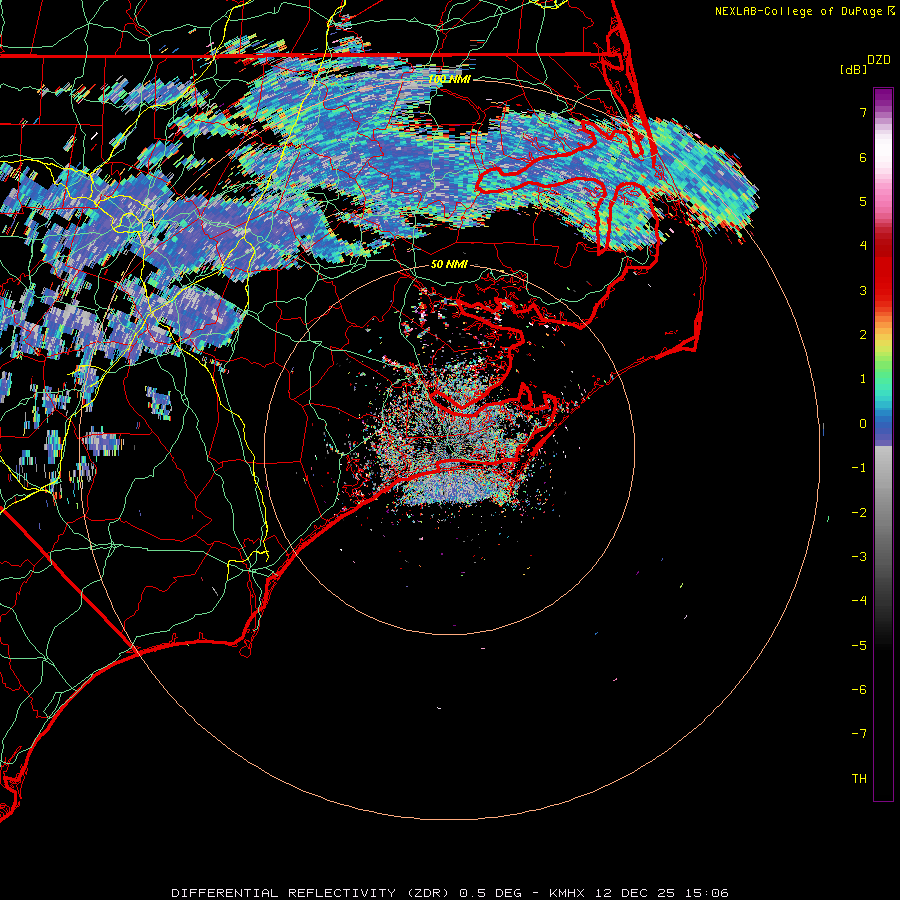The image size is (900, 900).
Task: Click the [dB] unit label
Action: (853, 69)
